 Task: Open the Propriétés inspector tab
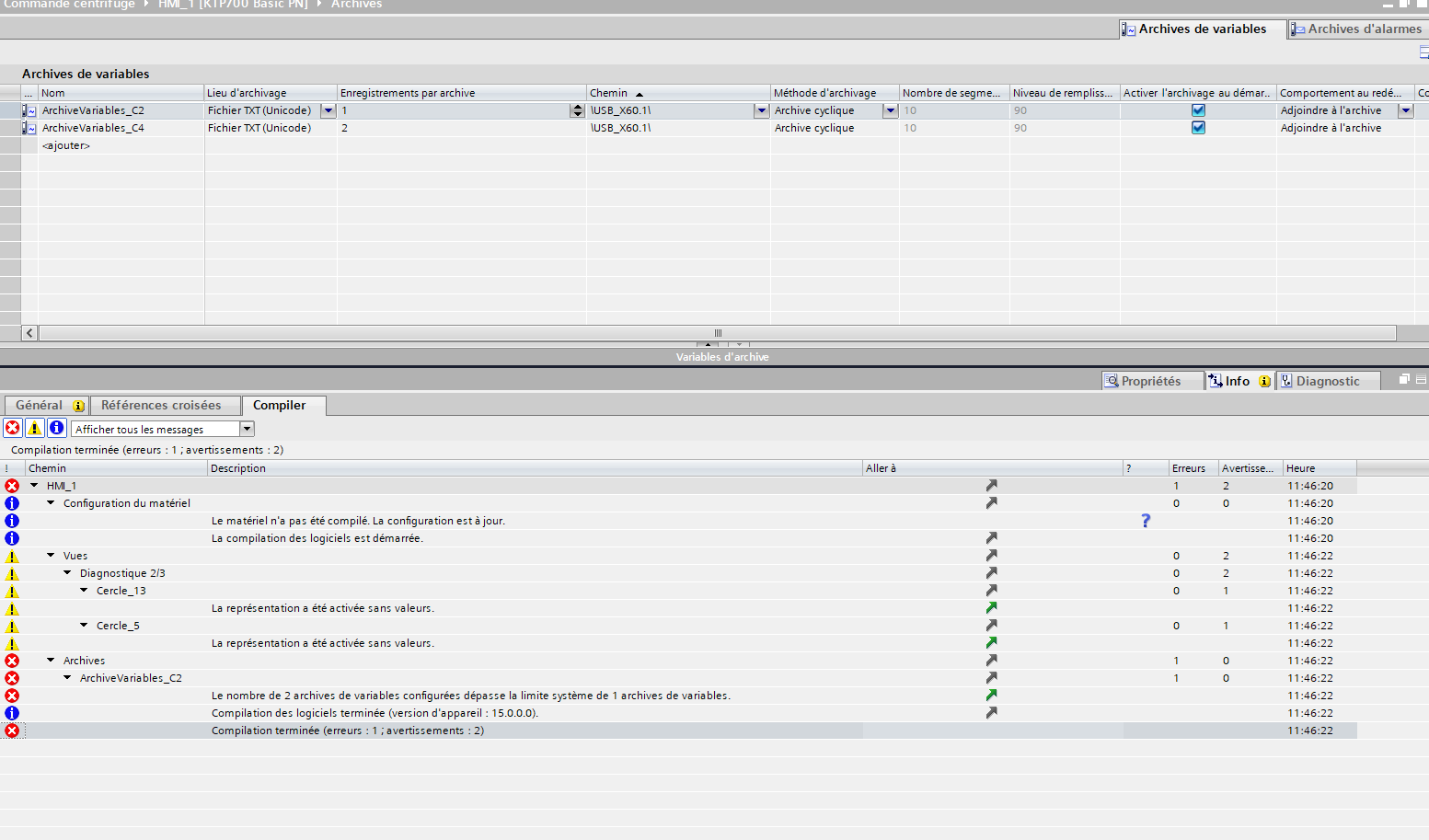[x=1150, y=381]
